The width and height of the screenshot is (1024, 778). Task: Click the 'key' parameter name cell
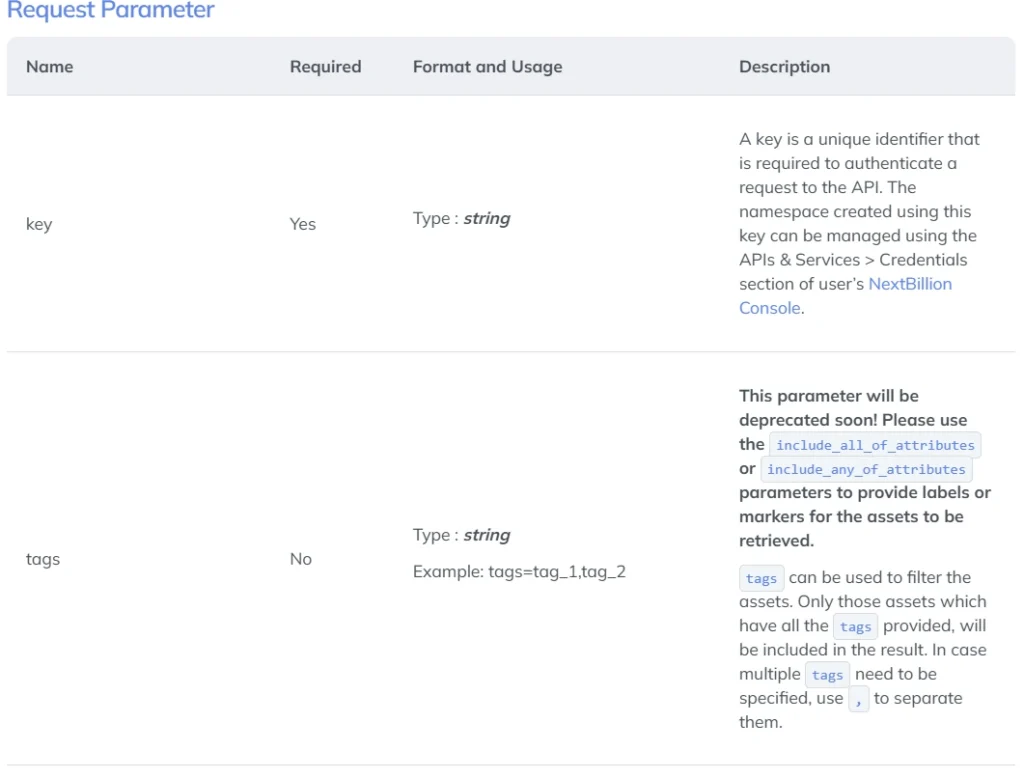(39, 224)
